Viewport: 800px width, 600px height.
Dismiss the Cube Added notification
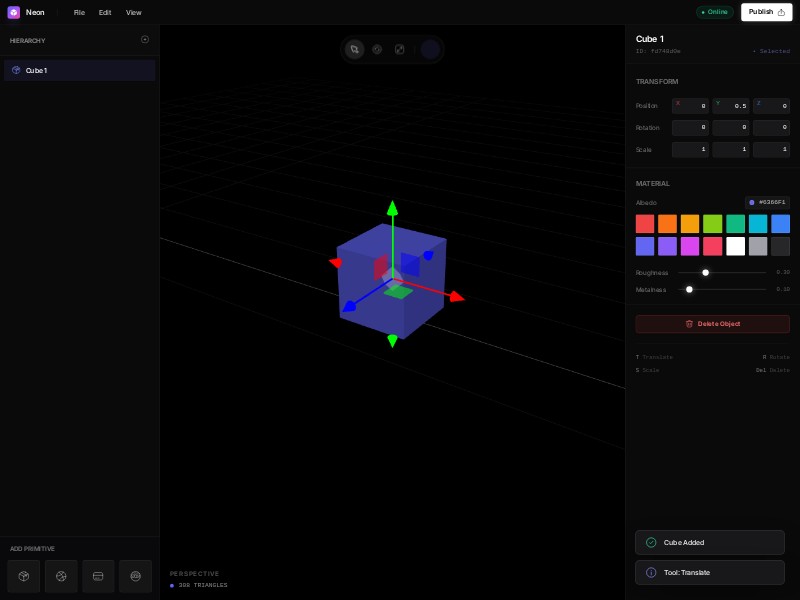[709, 541]
